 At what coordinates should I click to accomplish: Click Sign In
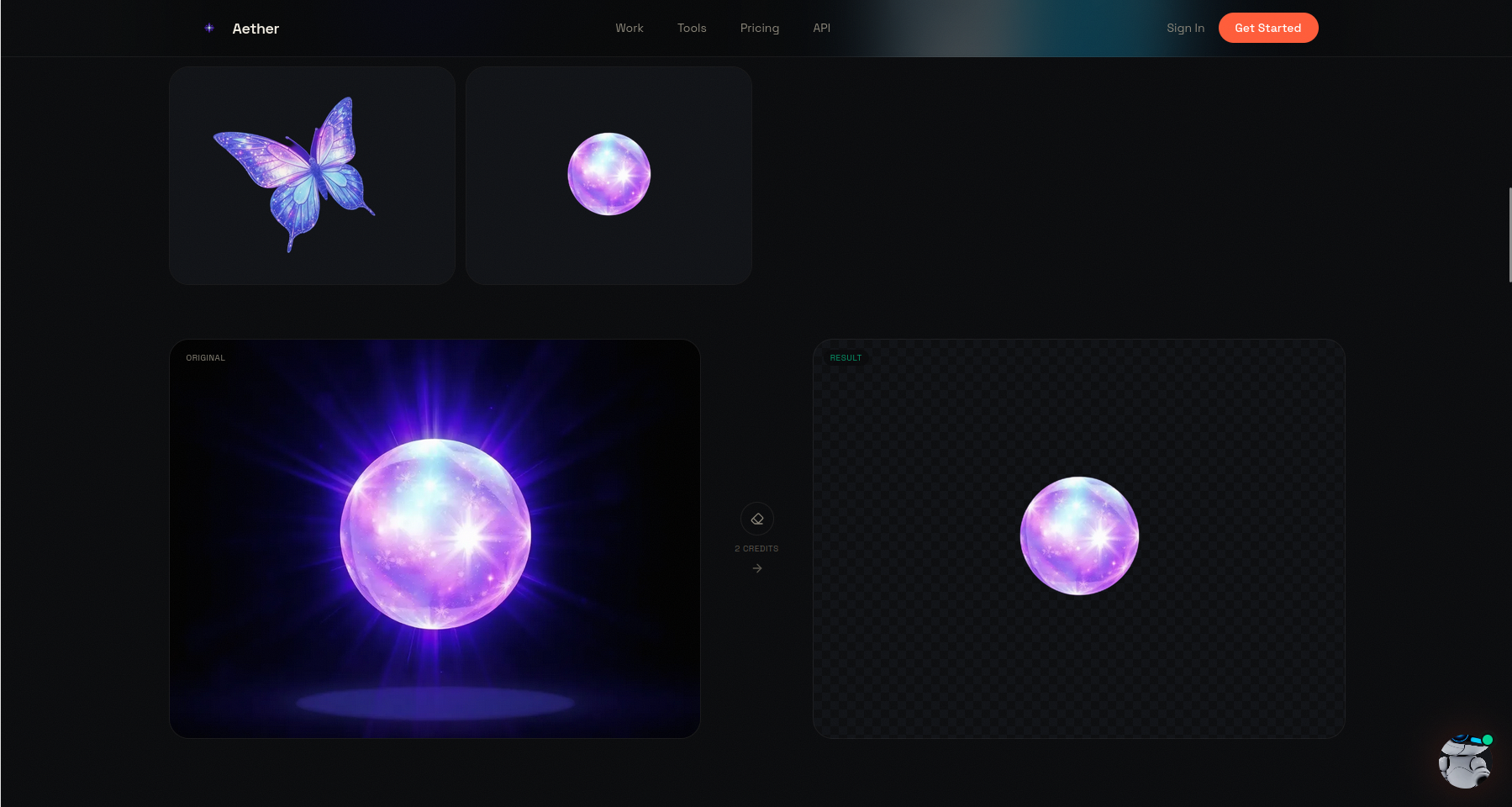pos(1185,28)
